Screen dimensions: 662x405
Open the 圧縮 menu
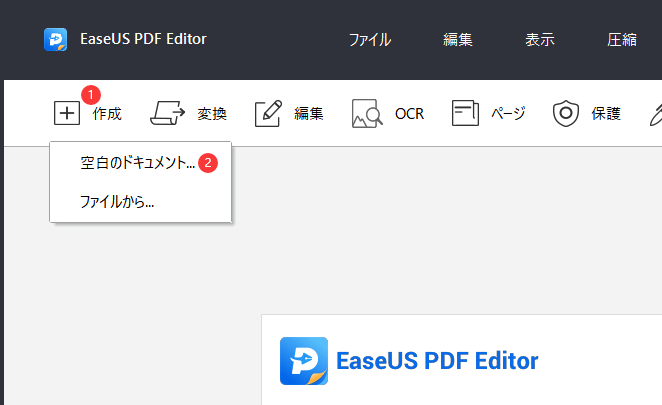coord(622,40)
